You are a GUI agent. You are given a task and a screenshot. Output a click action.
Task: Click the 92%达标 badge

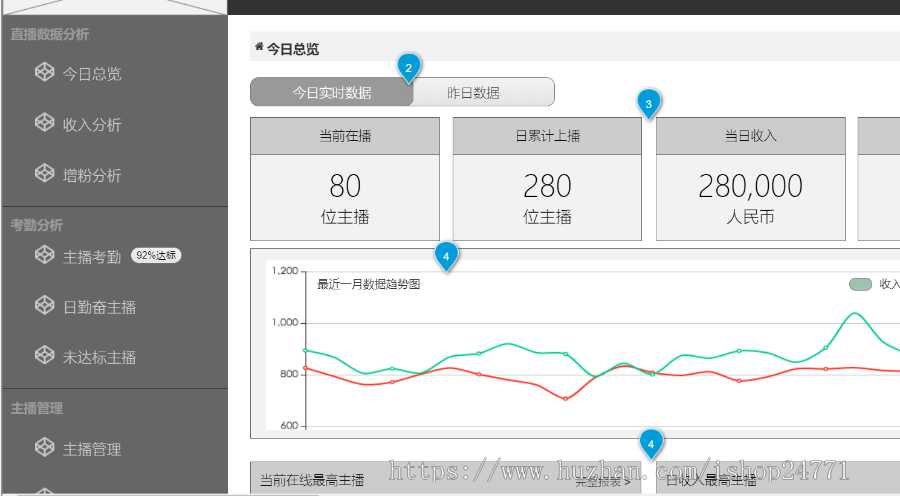click(x=156, y=255)
